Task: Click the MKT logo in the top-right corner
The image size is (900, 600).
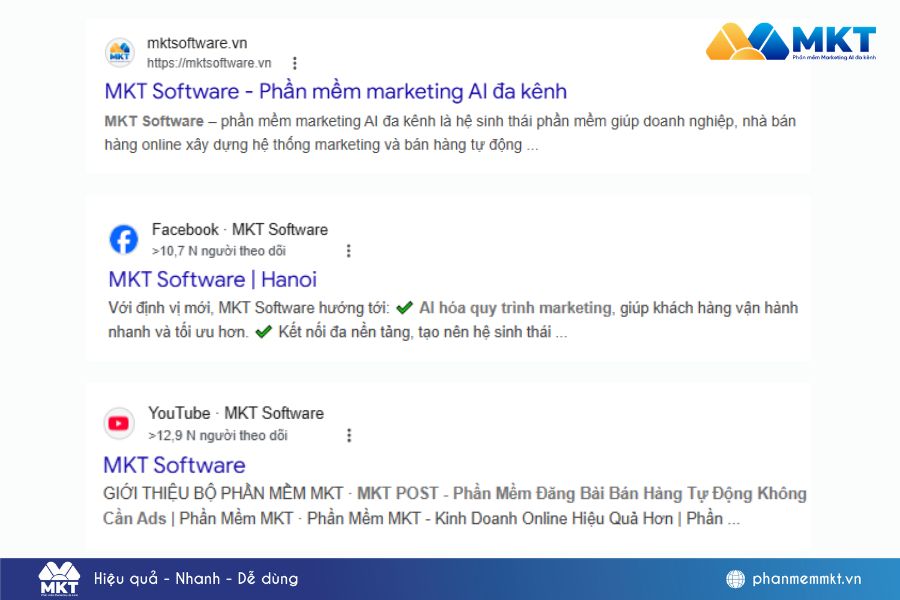Action: (791, 42)
